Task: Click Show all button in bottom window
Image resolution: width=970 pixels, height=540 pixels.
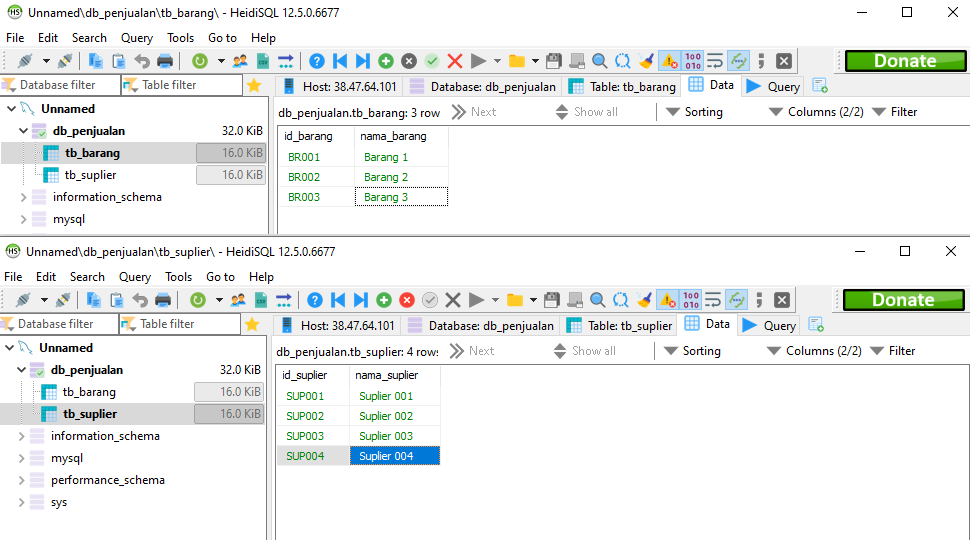Action: click(x=585, y=351)
